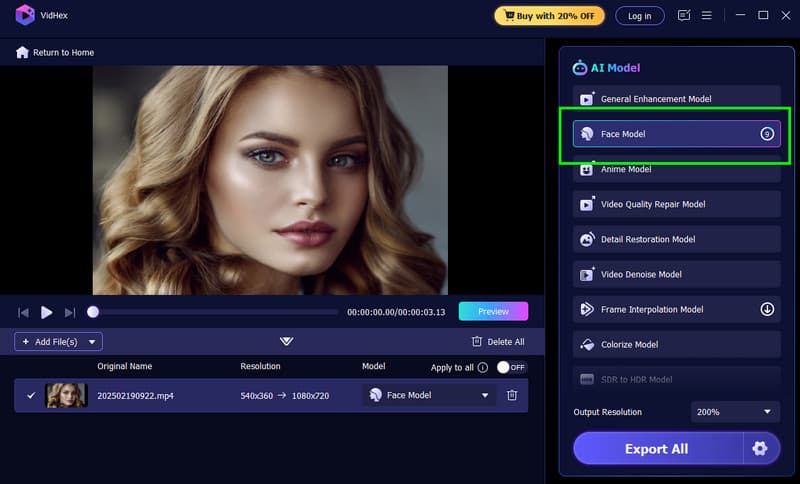800x484 pixels.
Task: Open the hamburger menu in title bar
Action: (x=707, y=15)
